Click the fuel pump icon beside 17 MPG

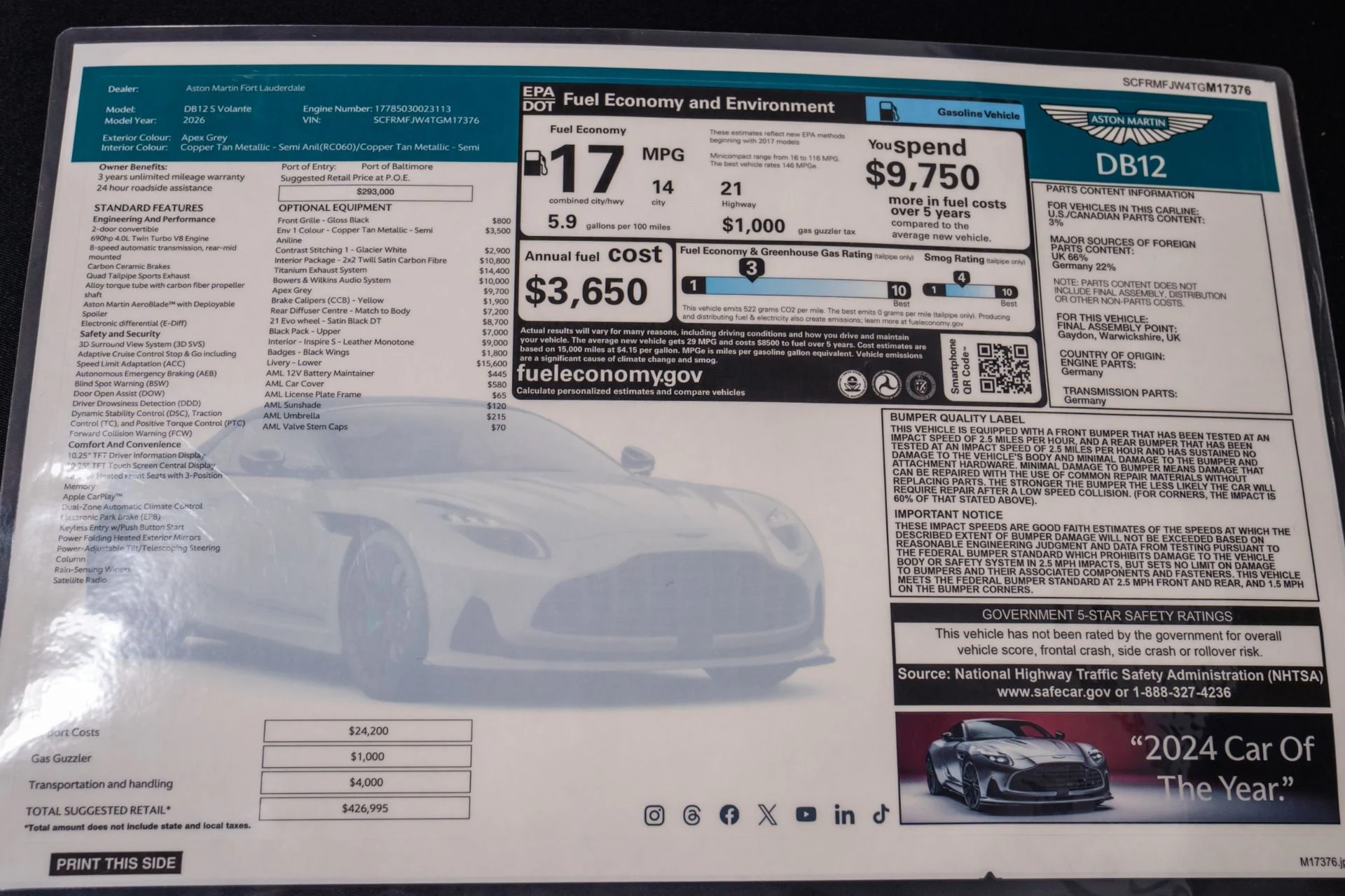(x=536, y=163)
